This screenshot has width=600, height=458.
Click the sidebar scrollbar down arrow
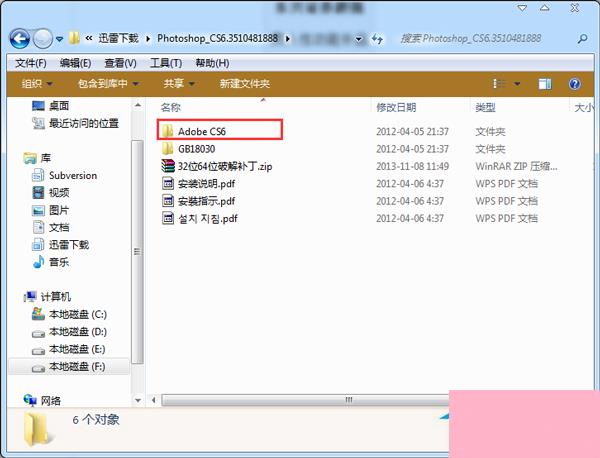tap(138, 401)
